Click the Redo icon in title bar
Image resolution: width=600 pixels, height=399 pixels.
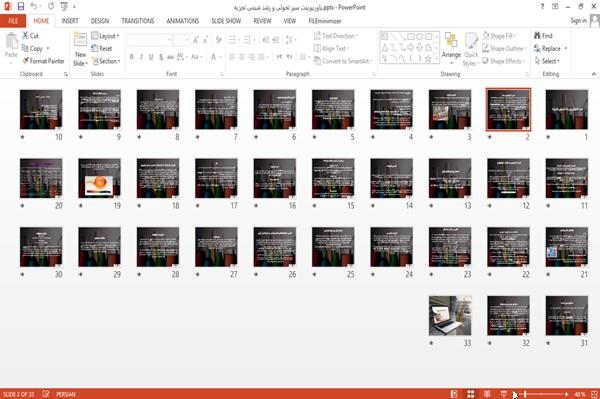[51, 7]
